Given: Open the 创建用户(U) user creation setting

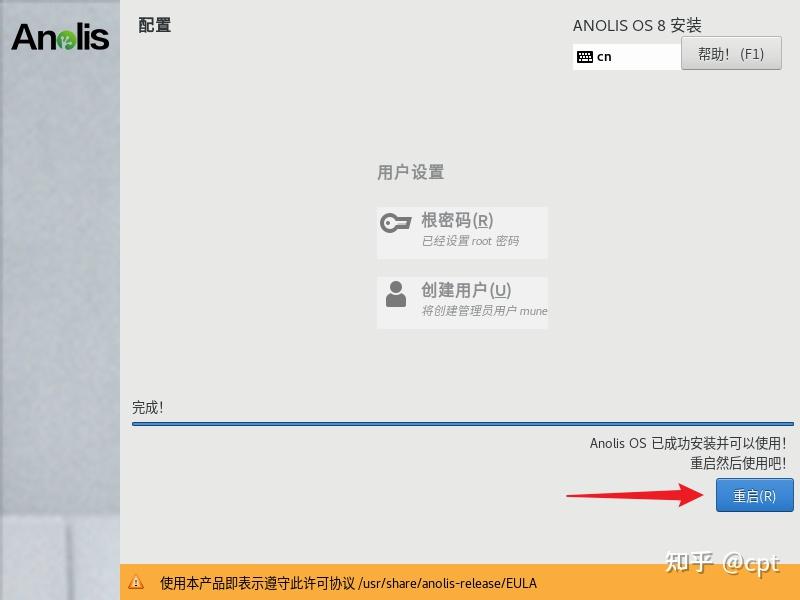Looking at the screenshot, I should (462, 303).
